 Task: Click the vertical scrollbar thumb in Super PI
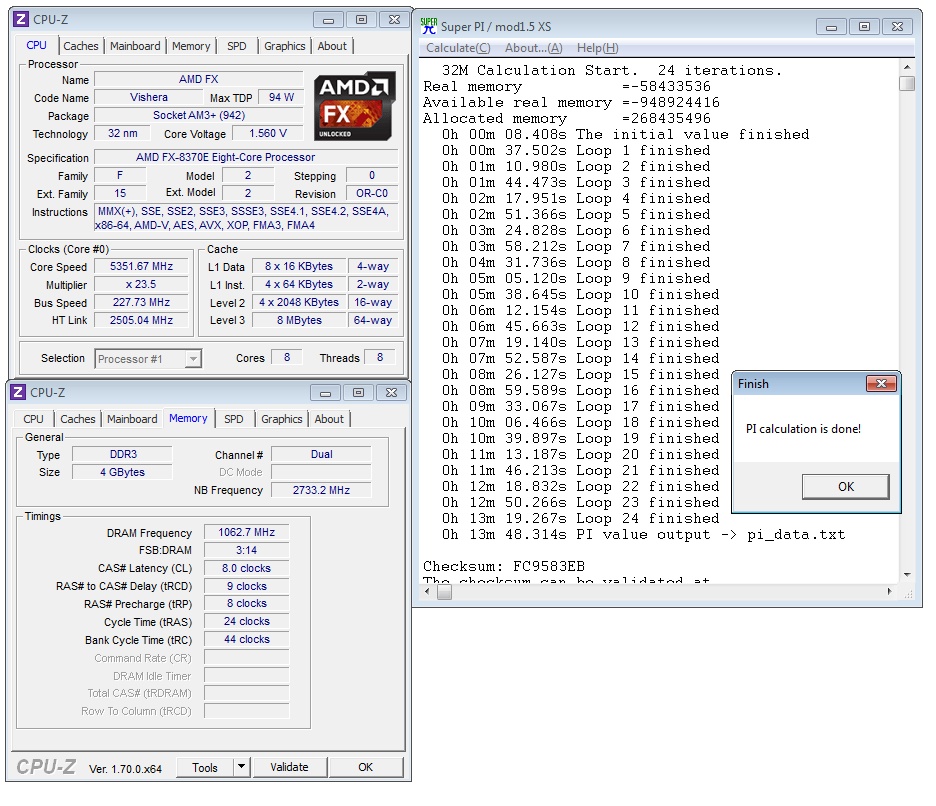pyautogui.click(x=907, y=83)
